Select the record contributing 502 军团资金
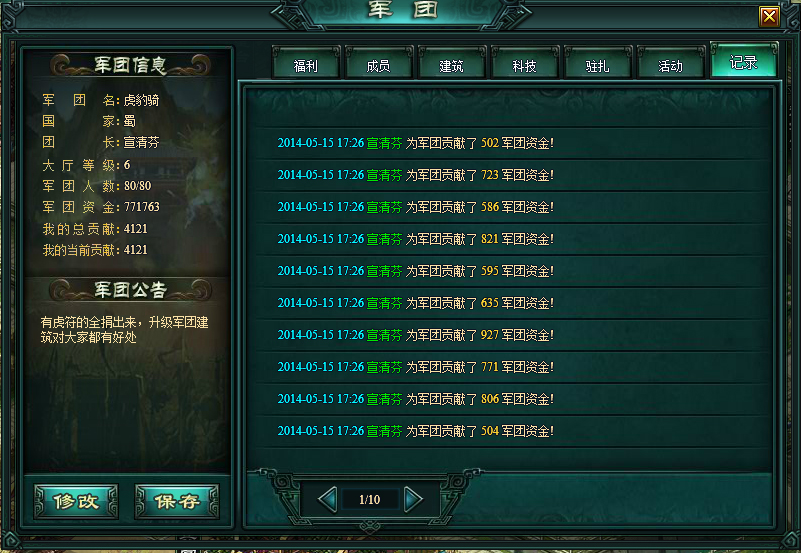Screen dimensions: 801x553 tap(513, 143)
